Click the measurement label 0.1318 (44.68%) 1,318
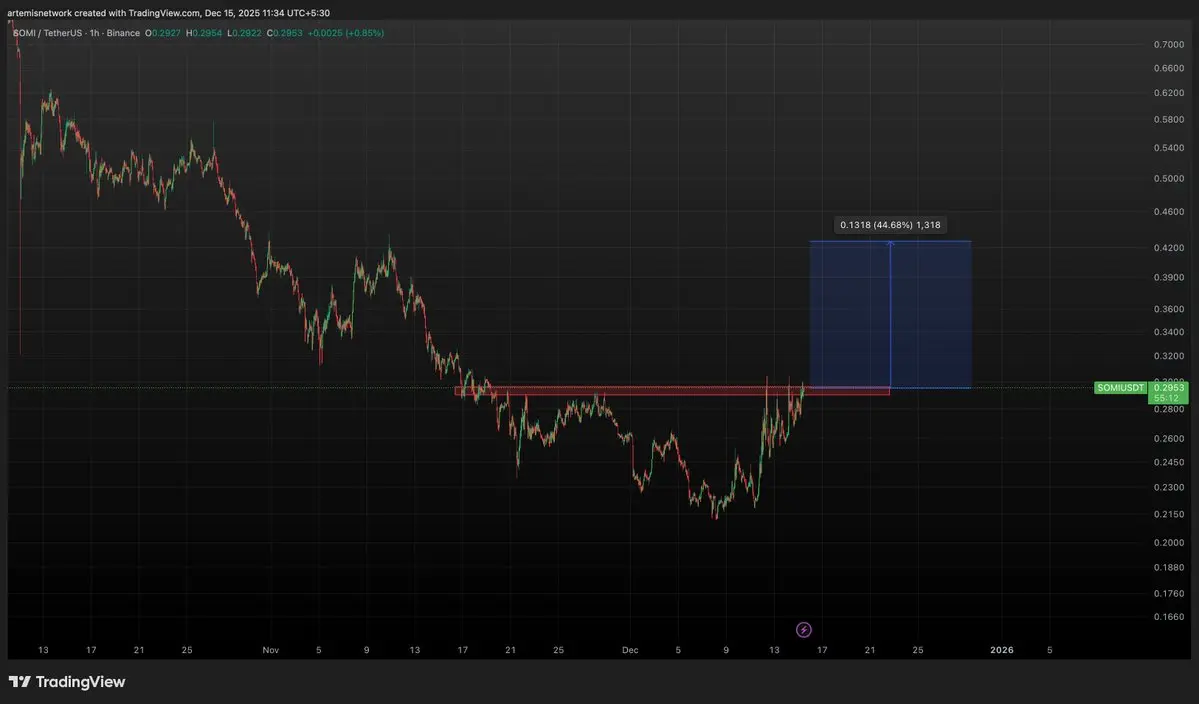Image resolution: width=1199 pixels, height=704 pixels. pyautogui.click(x=890, y=225)
